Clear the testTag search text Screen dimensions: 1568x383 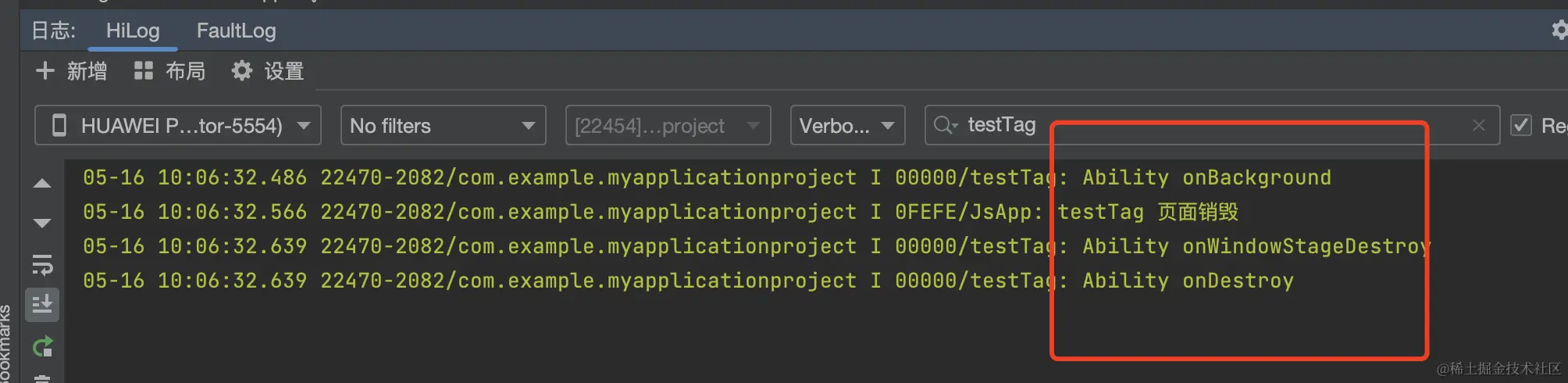point(1478,125)
